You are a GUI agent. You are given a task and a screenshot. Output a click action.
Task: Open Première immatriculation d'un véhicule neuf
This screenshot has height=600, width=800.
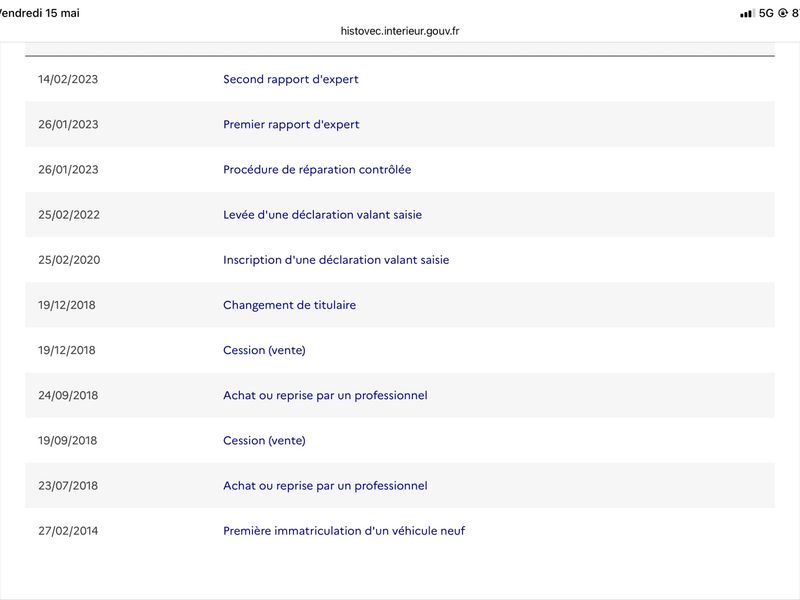[344, 531]
